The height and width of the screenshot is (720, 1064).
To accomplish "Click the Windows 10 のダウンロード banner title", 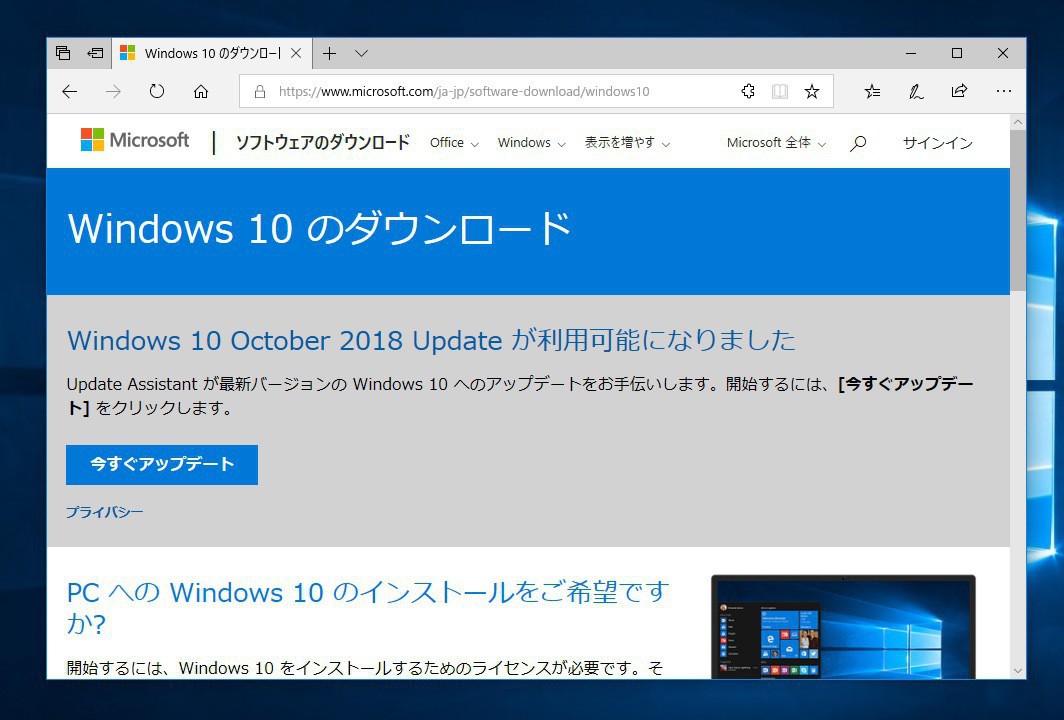I will pos(320,228).
